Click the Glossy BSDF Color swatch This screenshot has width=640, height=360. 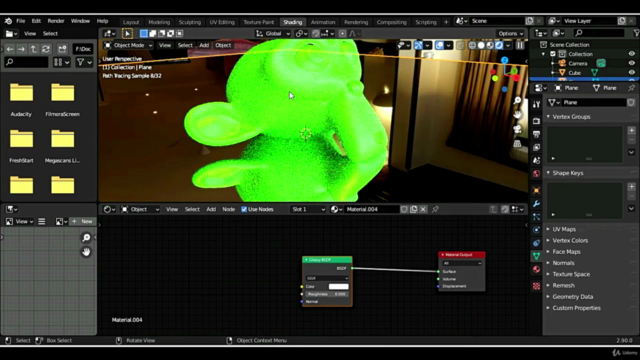(338, 287)
